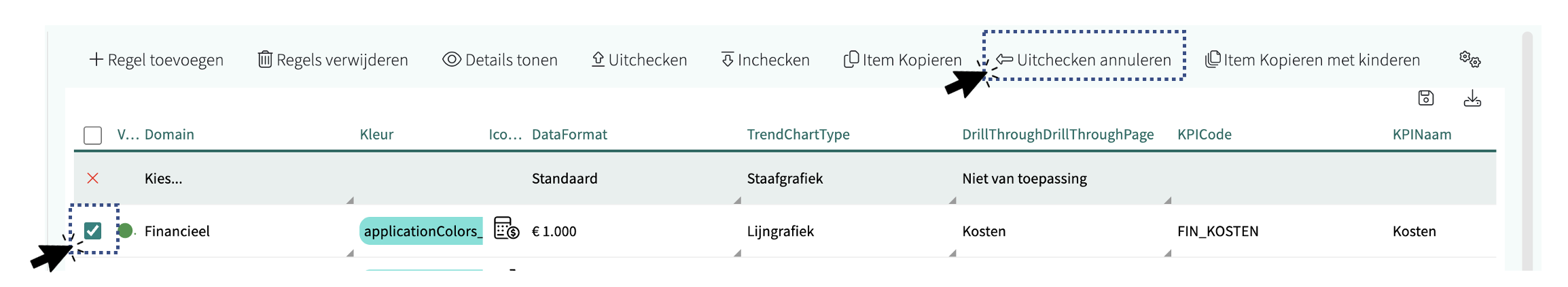Sort by the KPICode column header
This screenshot has width=1568, height=287.
(1204, 135)
